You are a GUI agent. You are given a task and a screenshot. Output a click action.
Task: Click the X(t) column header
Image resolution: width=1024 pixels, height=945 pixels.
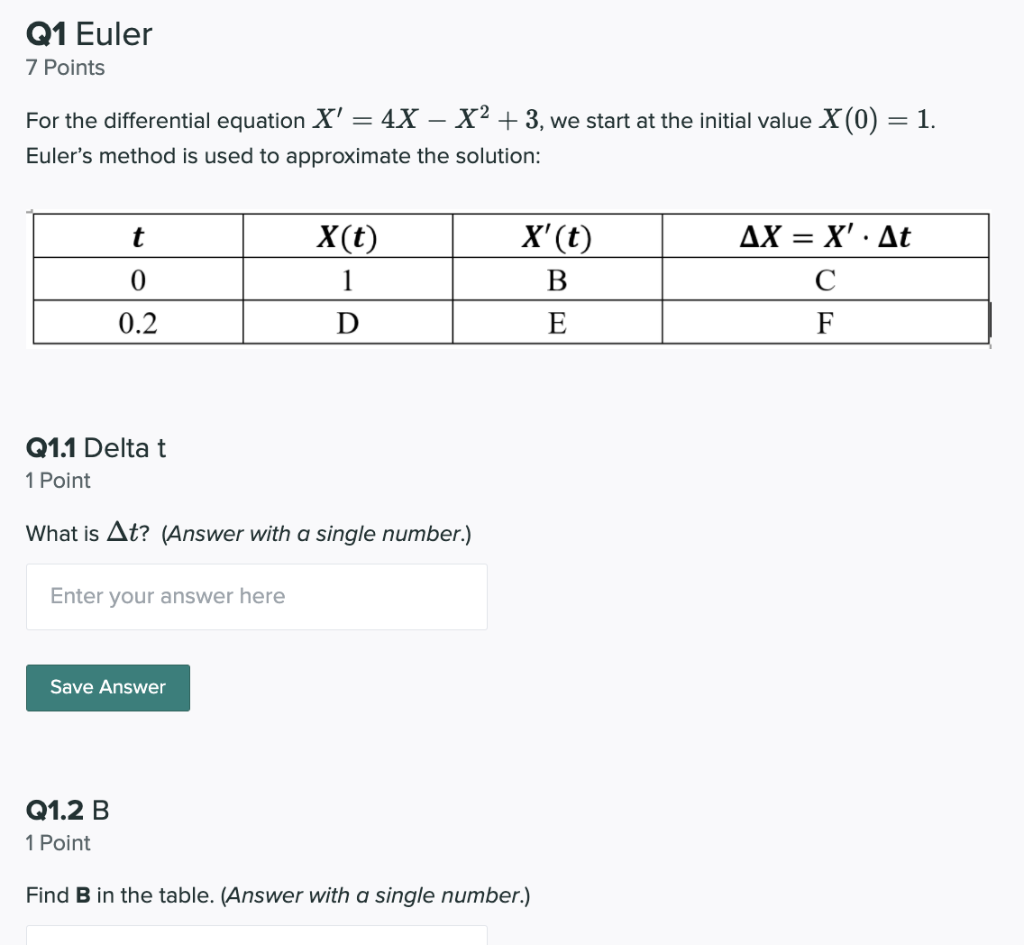(346, 236)
